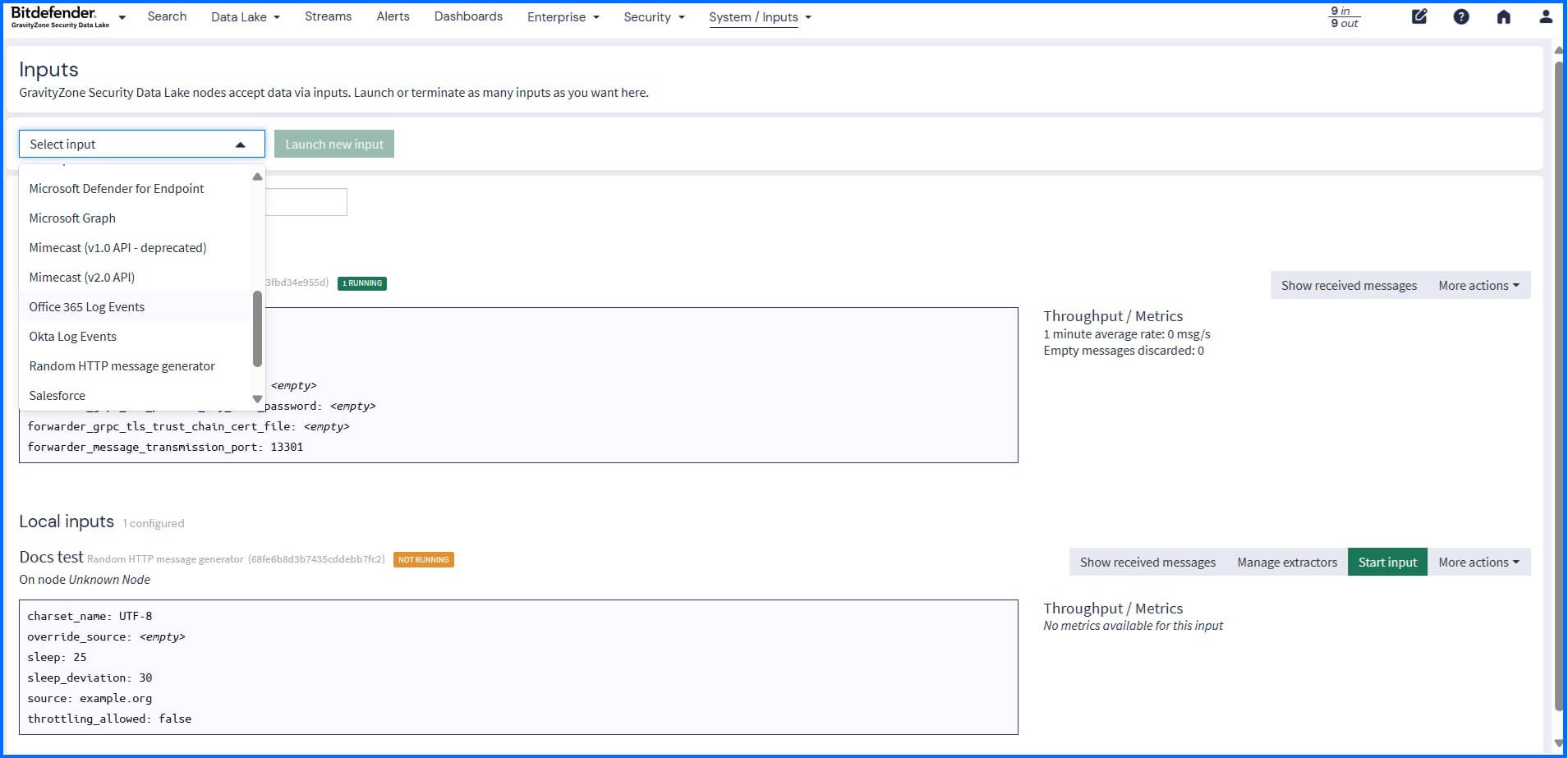This screenshot has width=1568, height=758.
Task: Click the edit/compose icon in the header
Action: click(1419, 16)
